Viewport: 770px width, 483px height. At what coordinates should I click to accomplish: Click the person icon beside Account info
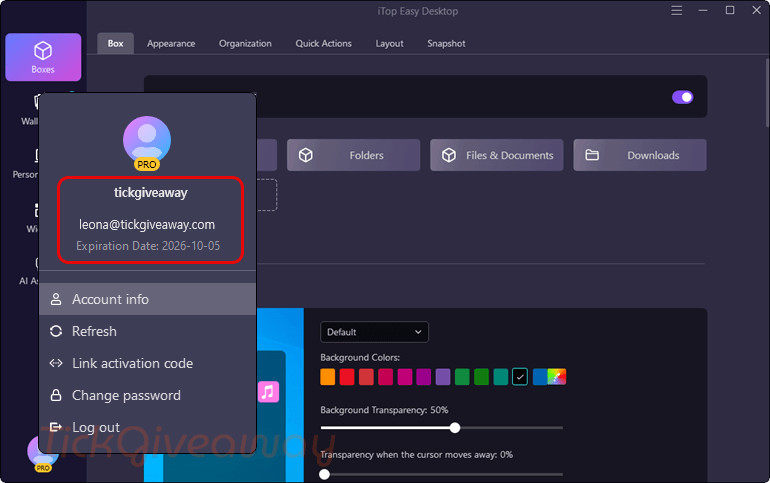(56, 299)
